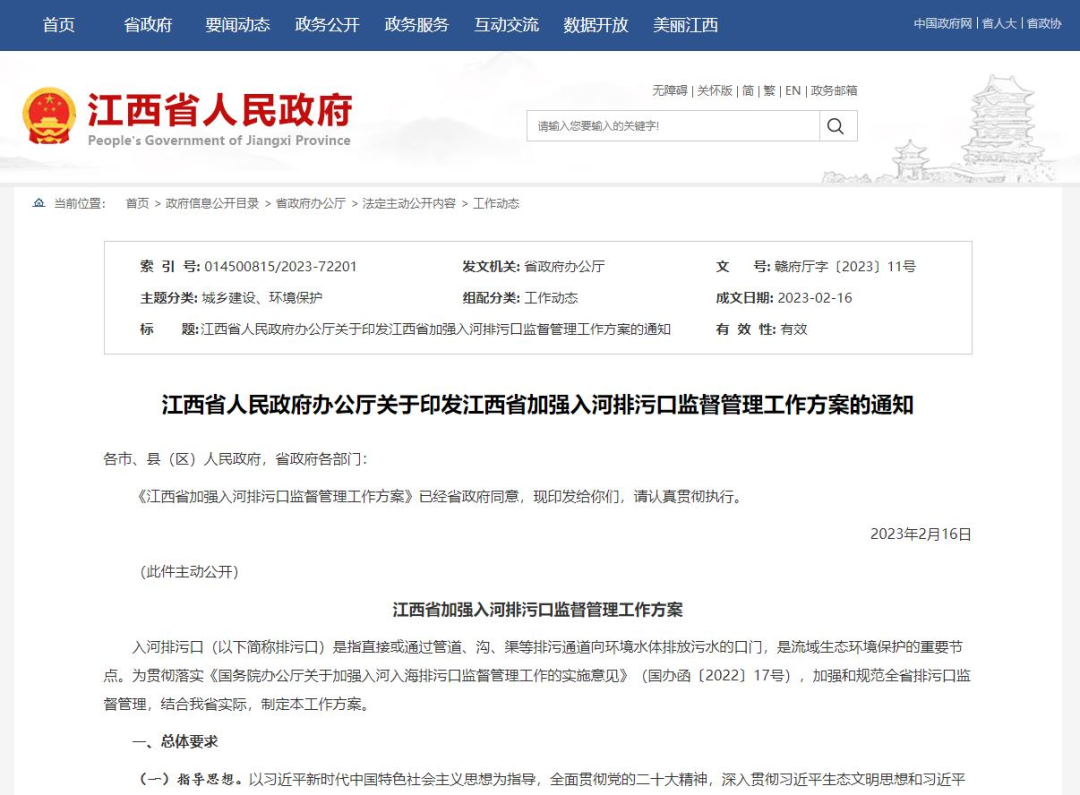Enable 无障碍 accessibility mode
Viewport: 1080px width, 795px height.
pyautogui.click(x=670, y=91)
